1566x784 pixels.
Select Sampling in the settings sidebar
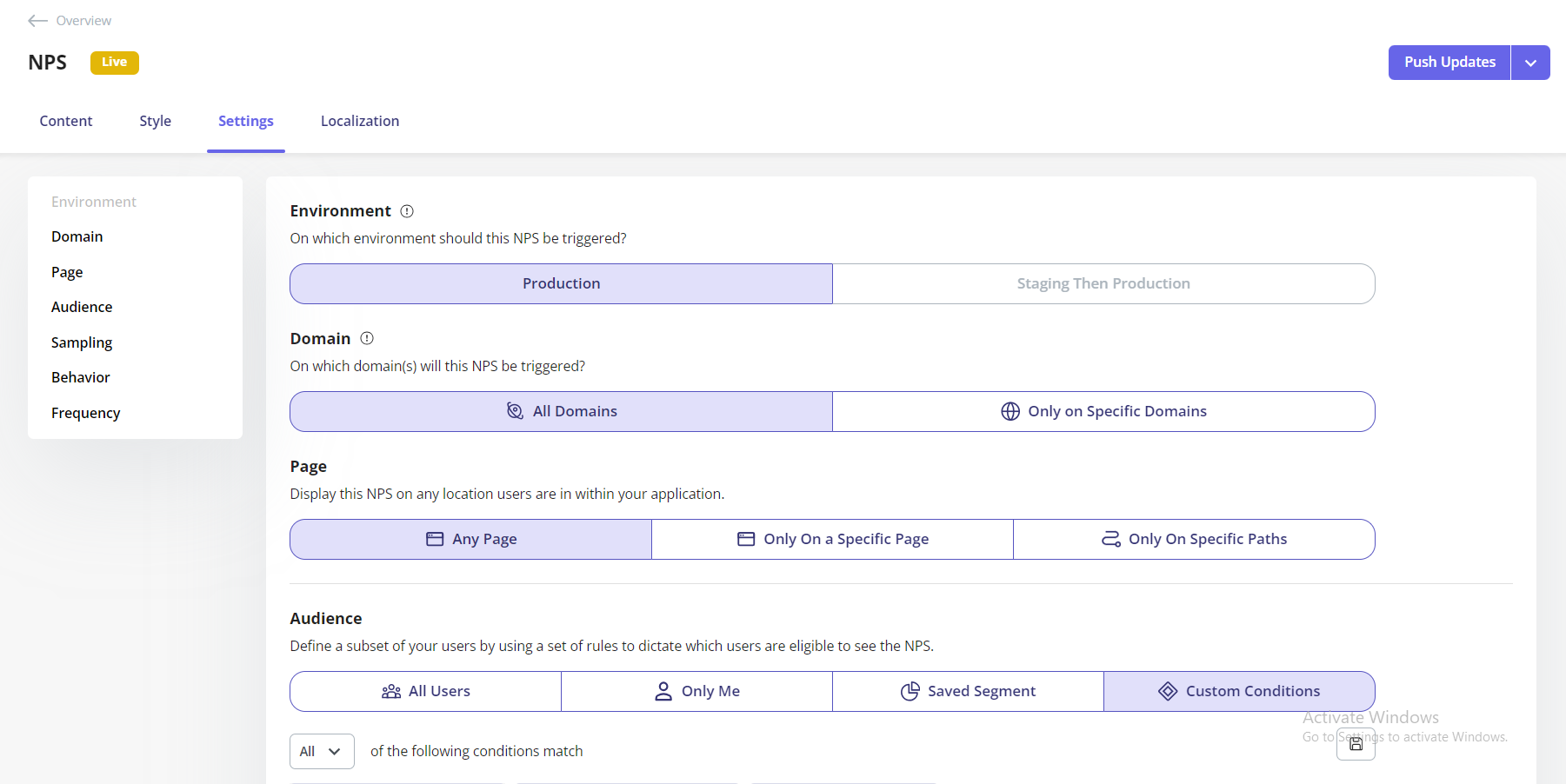(x=81, y=342)
